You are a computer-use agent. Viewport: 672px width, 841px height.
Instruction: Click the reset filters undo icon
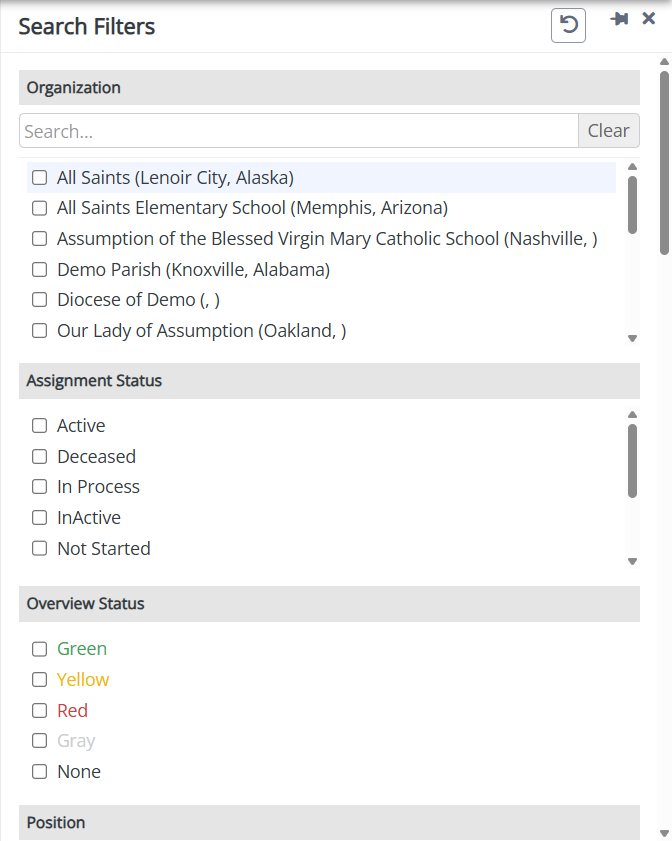click(x=568, y=25)
